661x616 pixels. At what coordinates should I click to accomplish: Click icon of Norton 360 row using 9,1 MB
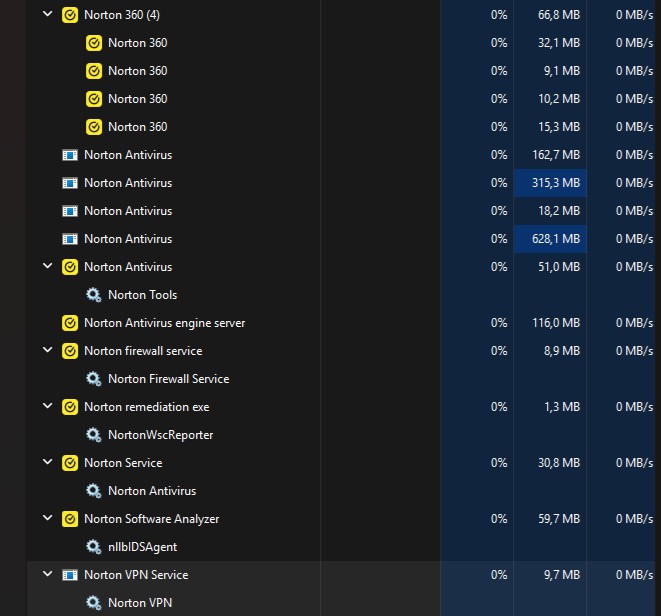coord(94,71)
